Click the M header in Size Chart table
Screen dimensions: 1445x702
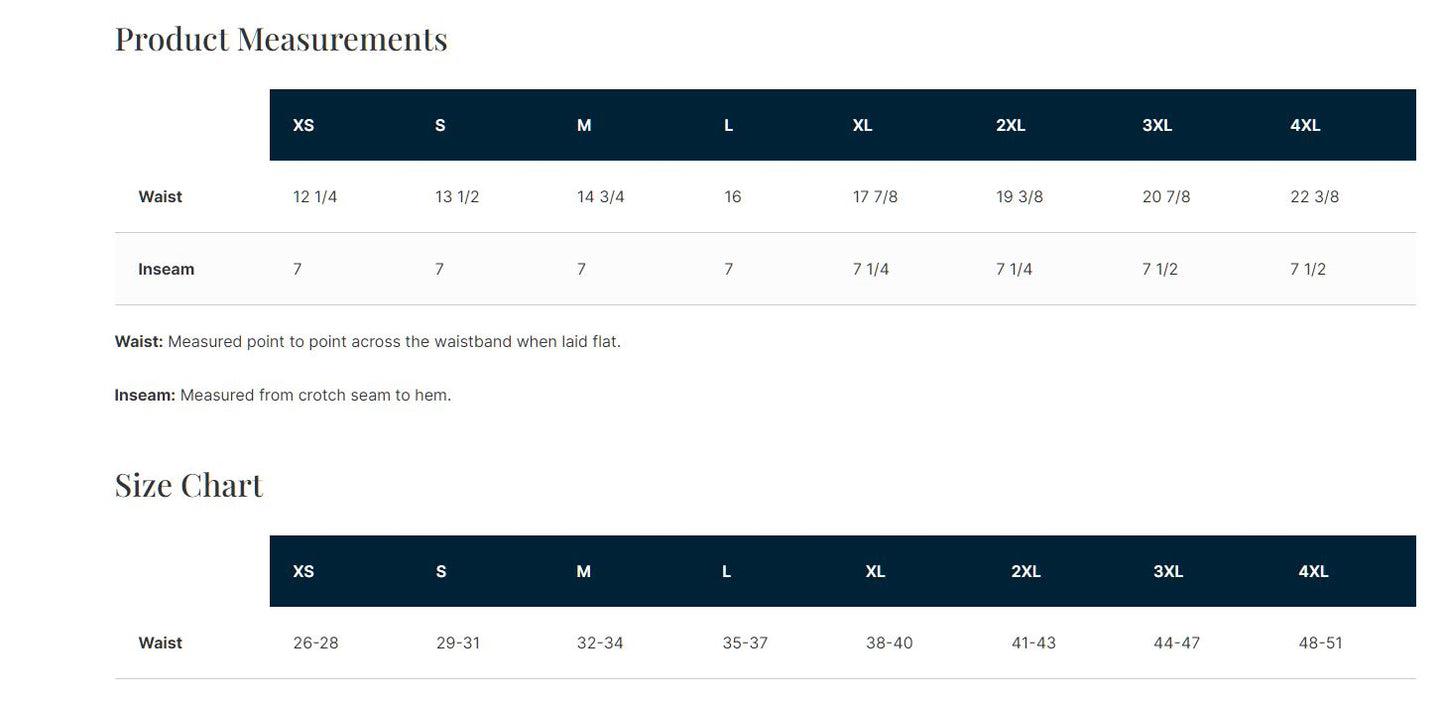pyautogui.click(x=583, y=571)
